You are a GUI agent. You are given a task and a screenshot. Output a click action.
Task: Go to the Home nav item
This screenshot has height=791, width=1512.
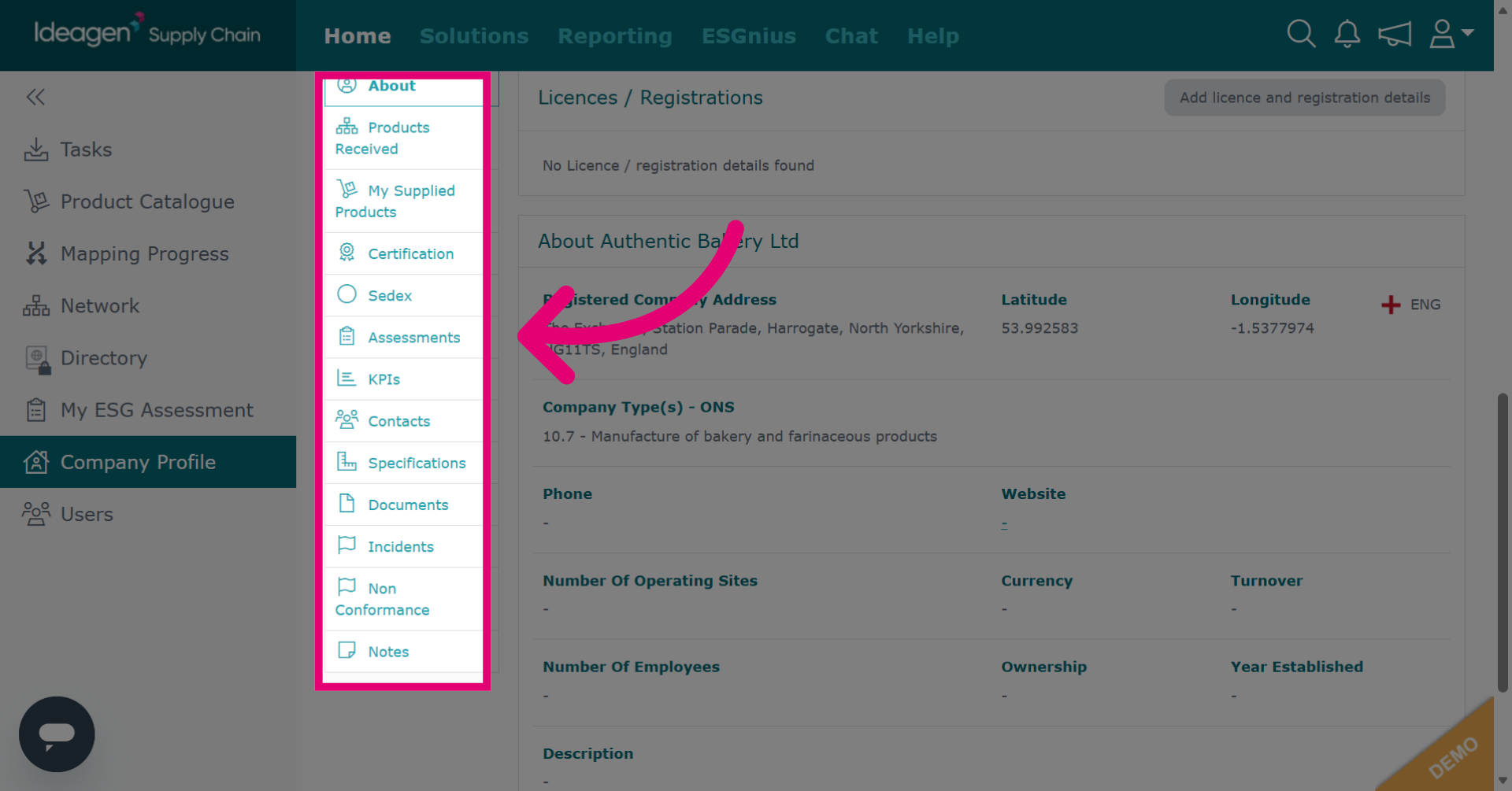click(358, 36)
